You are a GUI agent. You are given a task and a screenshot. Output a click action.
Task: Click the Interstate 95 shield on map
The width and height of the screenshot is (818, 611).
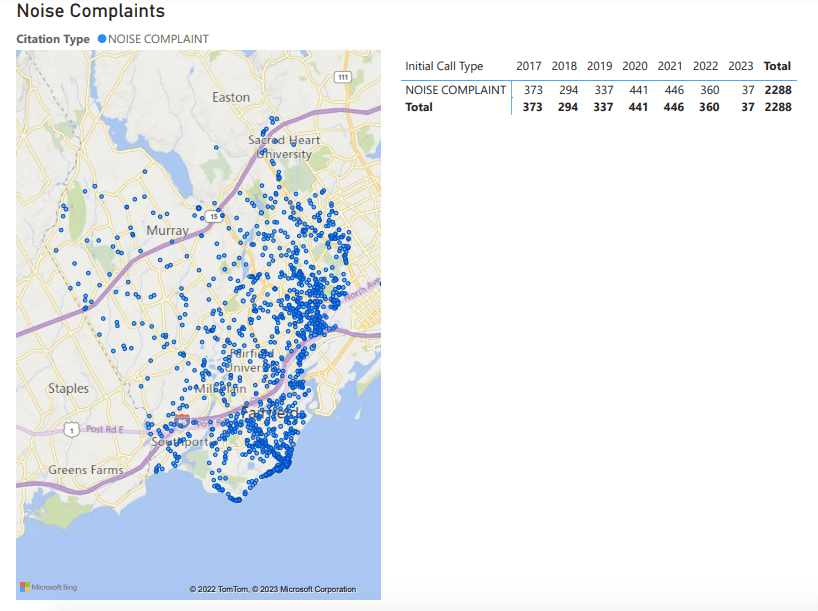(182, 421)
